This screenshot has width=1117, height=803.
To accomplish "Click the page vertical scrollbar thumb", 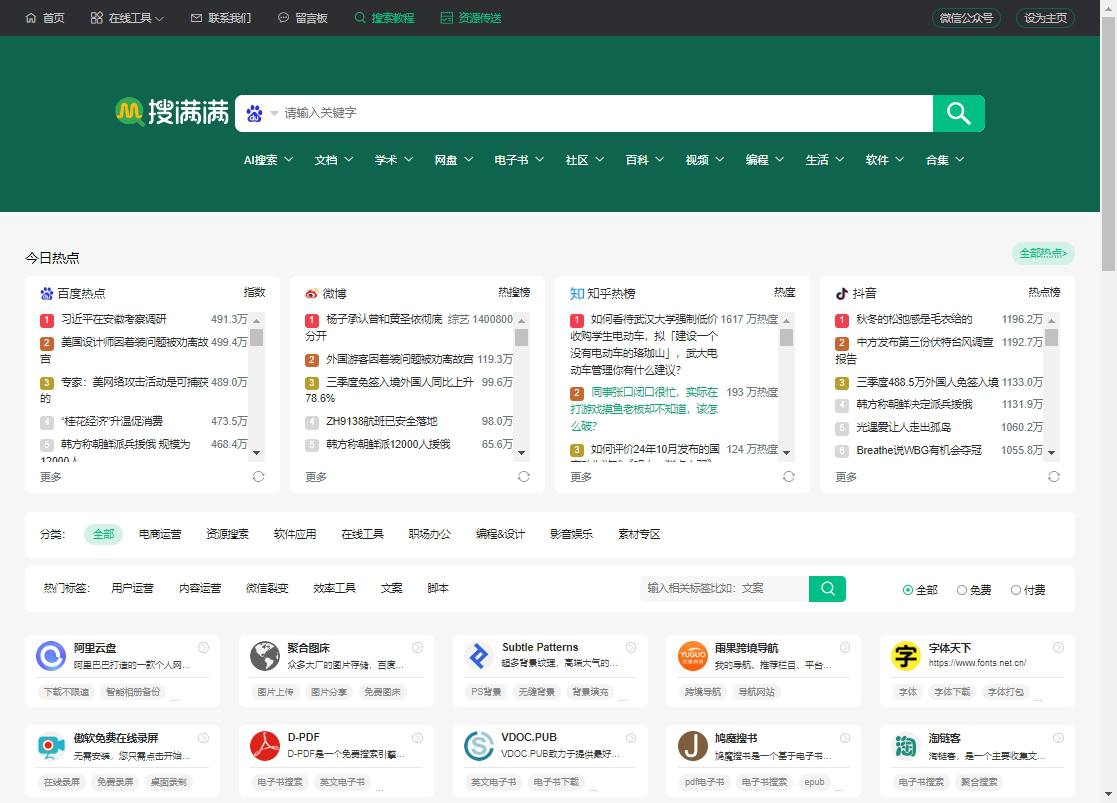I will coord(1108,143).
